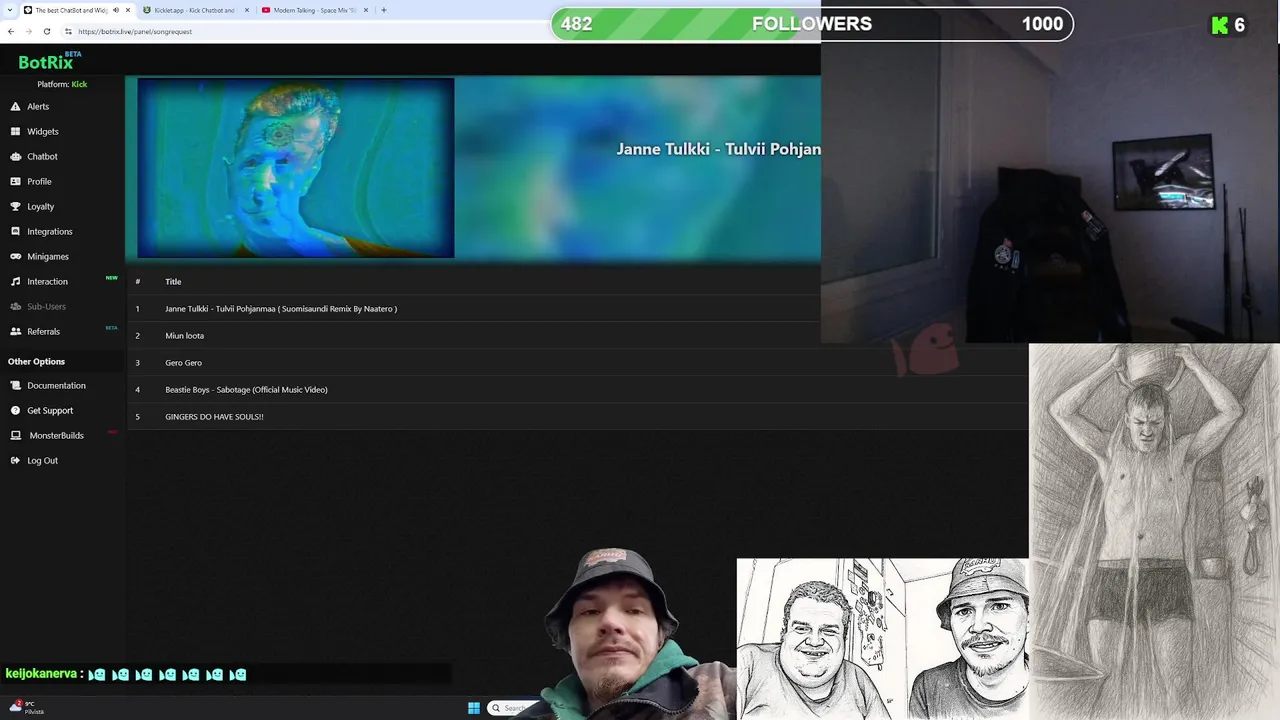Open the Minigames controller icon
Viewport: 1280px width, 720px height.
click(16, 256)
